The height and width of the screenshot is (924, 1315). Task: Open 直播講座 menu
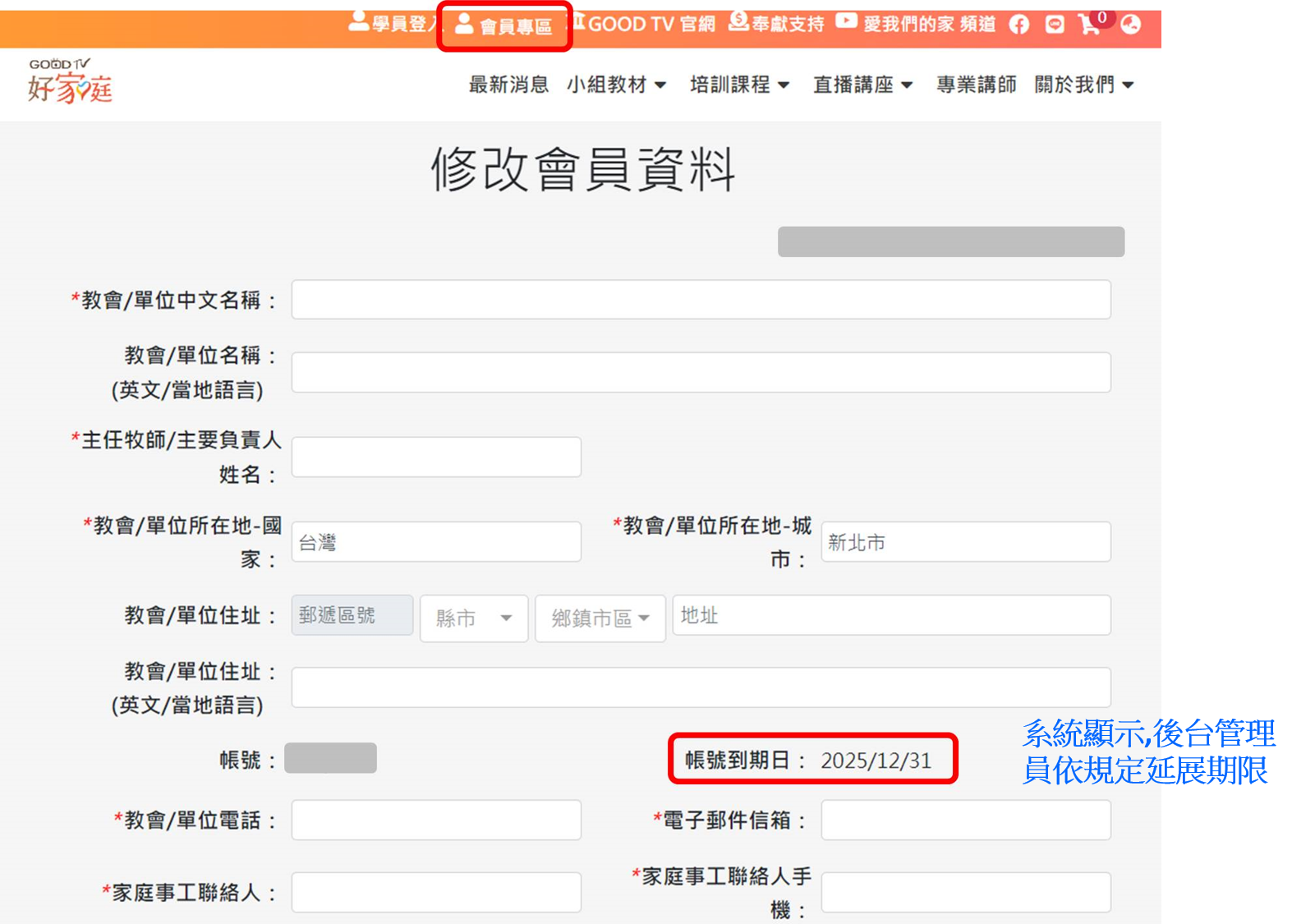(862, 85)
